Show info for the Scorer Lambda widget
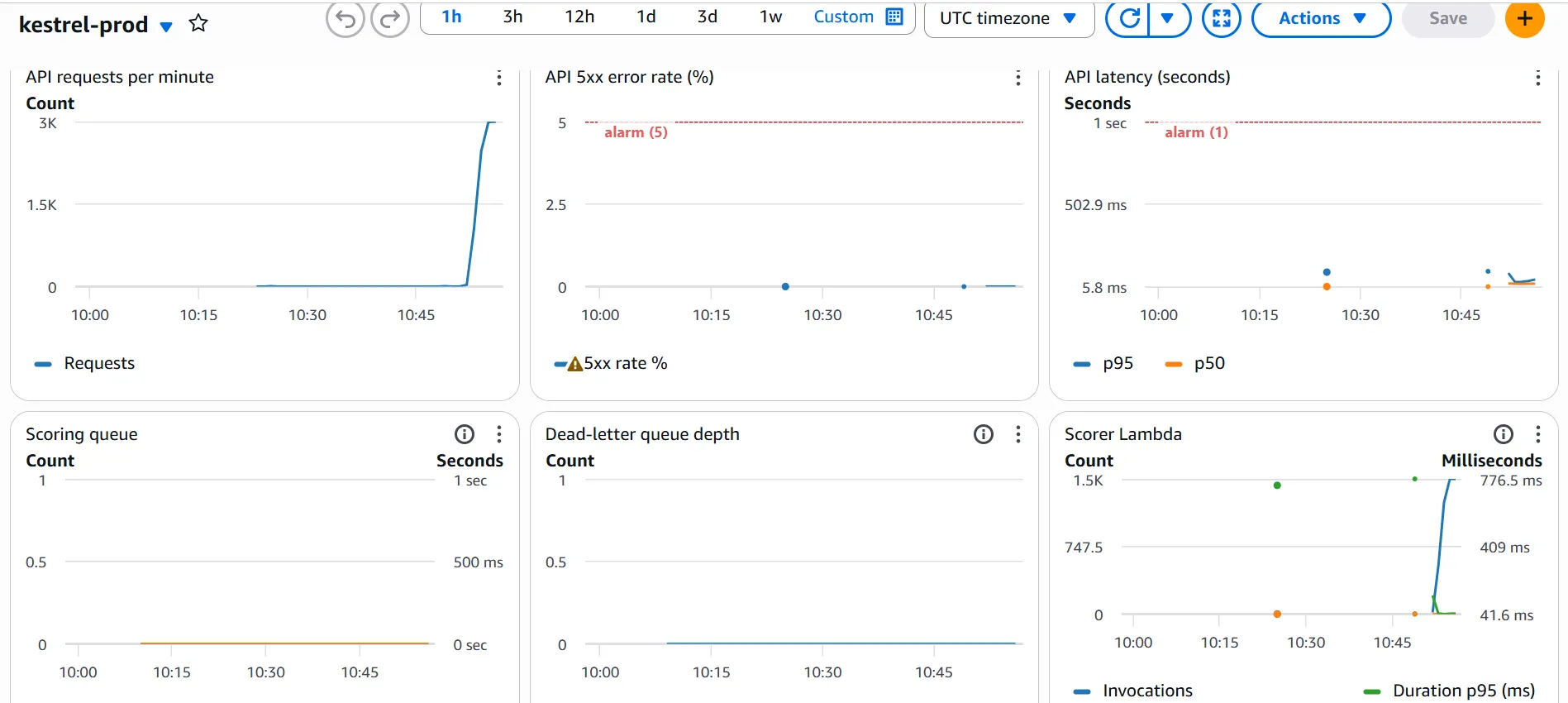Screen dimensions: 1568x703 click(x=1504, y=434)
